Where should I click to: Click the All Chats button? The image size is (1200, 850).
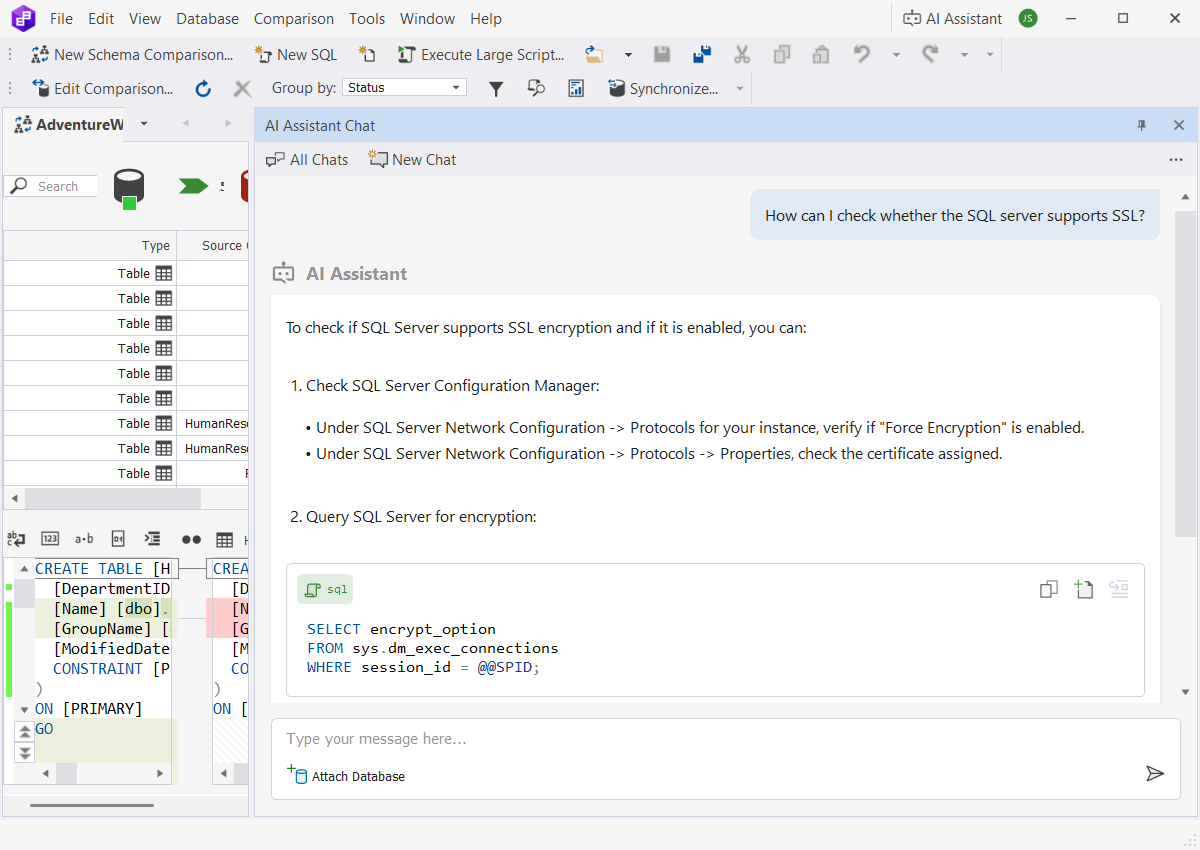[307, 159]
